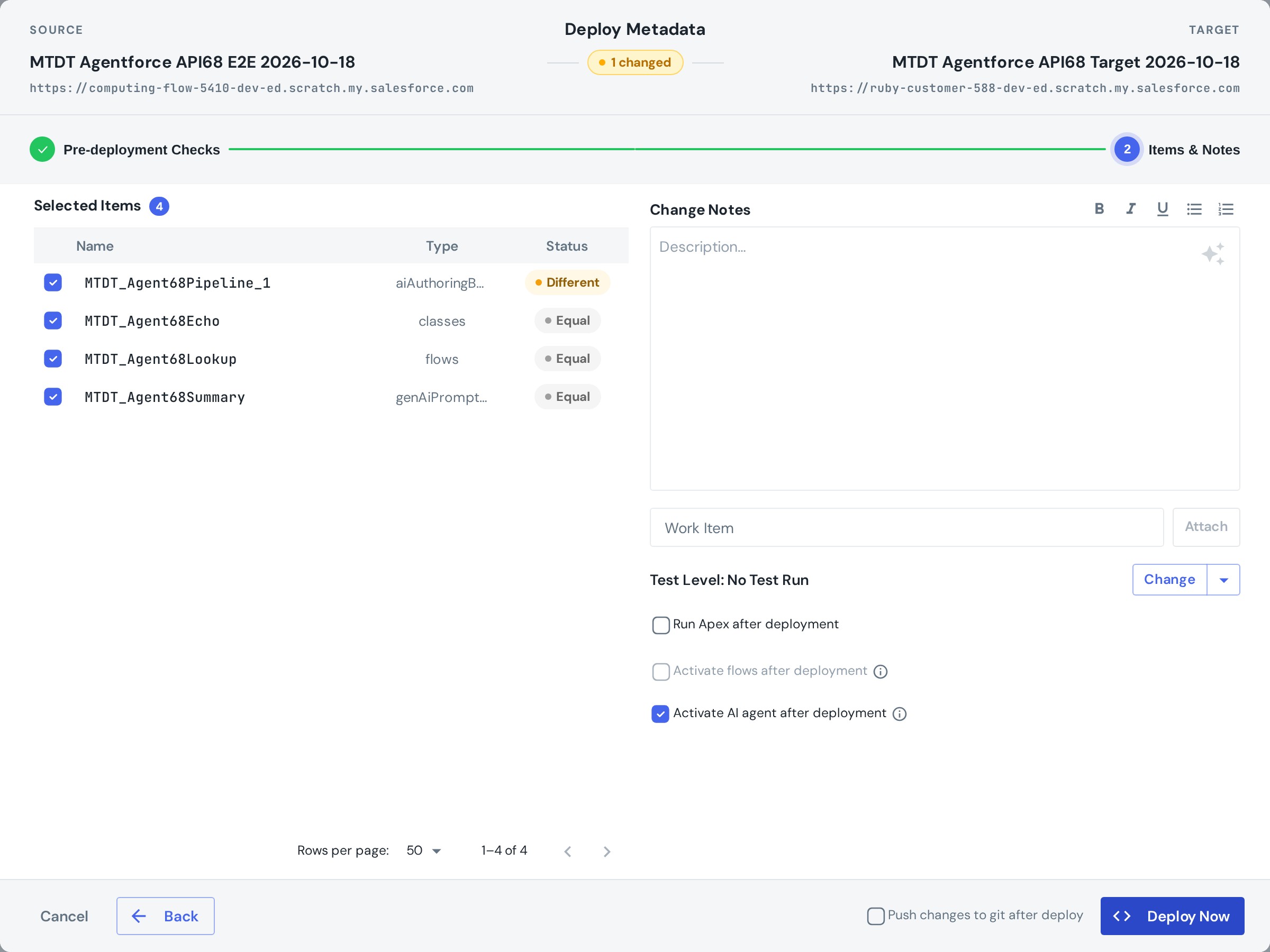Screen dimensions: 1270x952
Task: Click the Change test level button
Action: coord(1169,580)
